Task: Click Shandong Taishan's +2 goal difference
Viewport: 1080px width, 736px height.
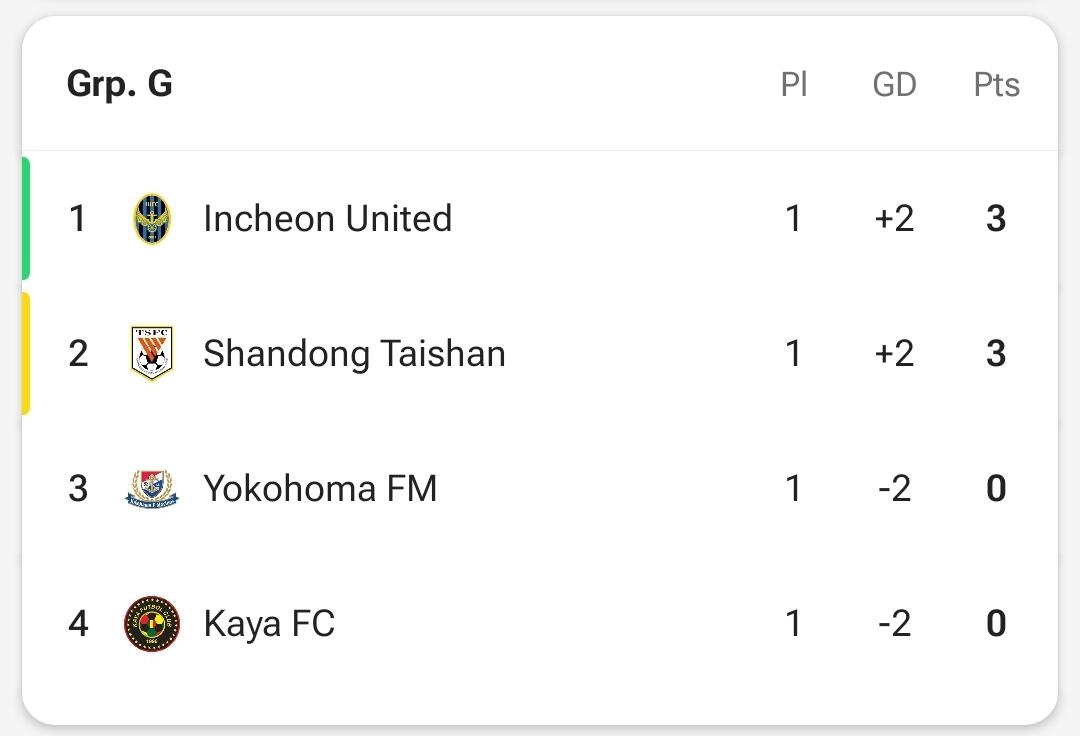Action: coord(895,354)
